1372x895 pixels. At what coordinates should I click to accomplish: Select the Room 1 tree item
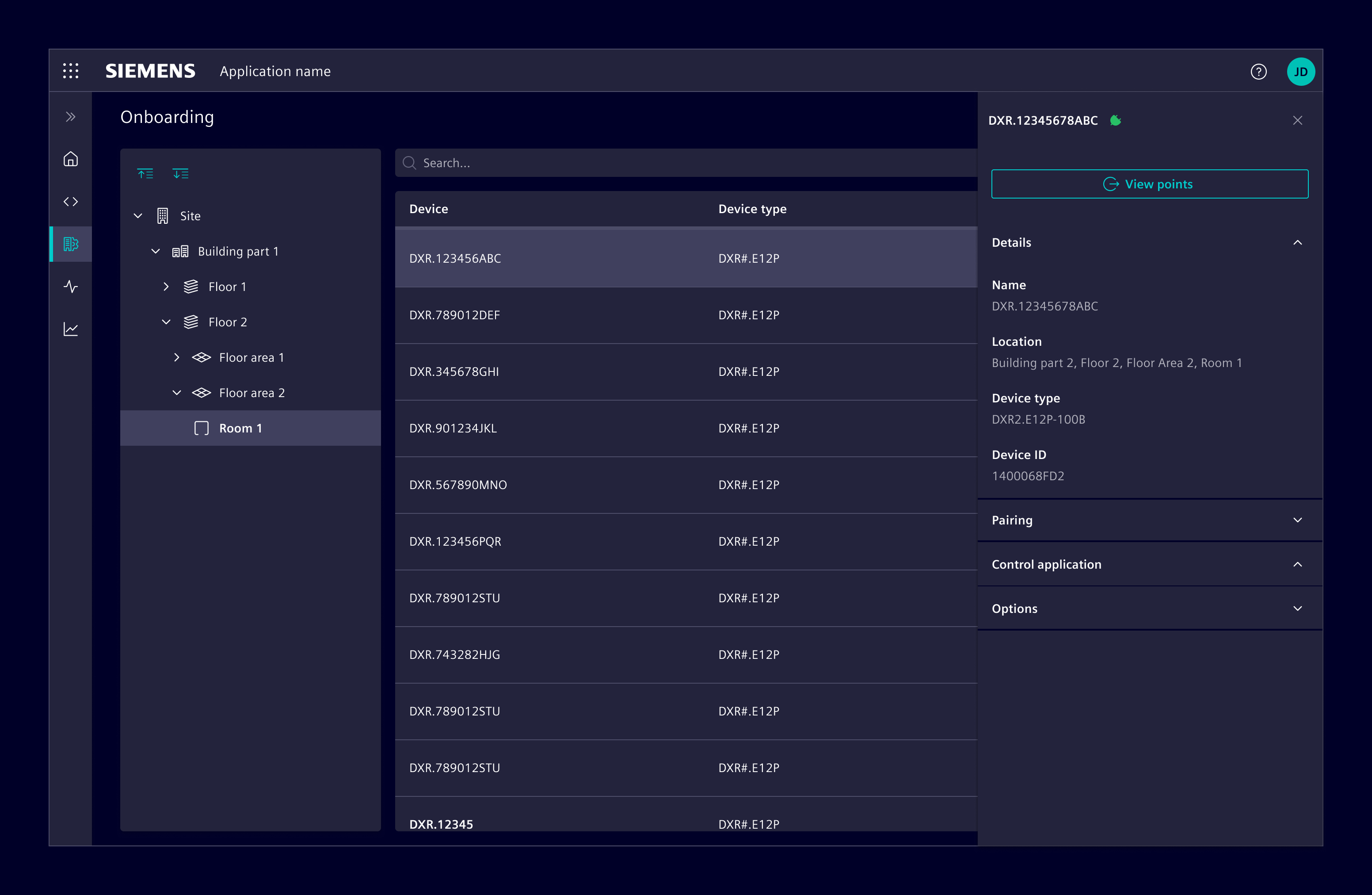240,428
